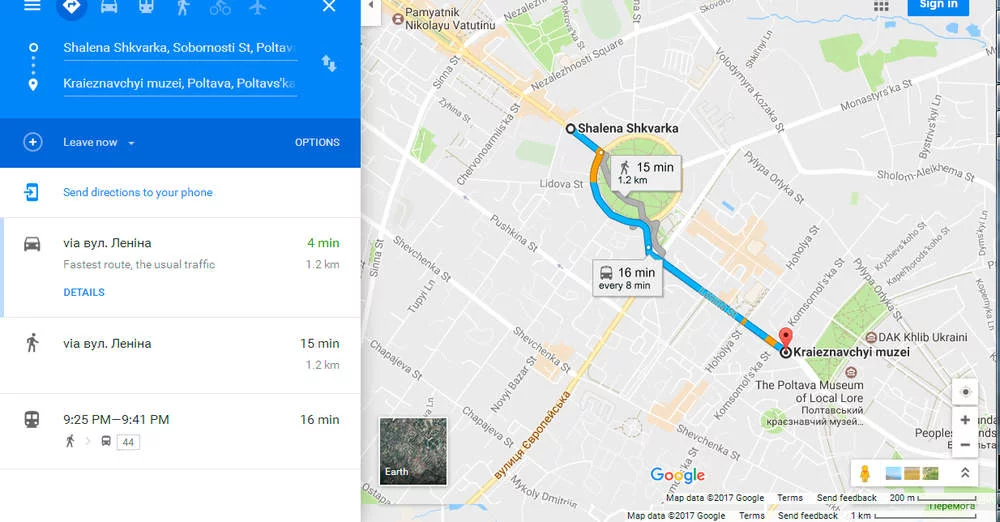
Task: Open the Leave now dropdown
Action: (98, 142)
